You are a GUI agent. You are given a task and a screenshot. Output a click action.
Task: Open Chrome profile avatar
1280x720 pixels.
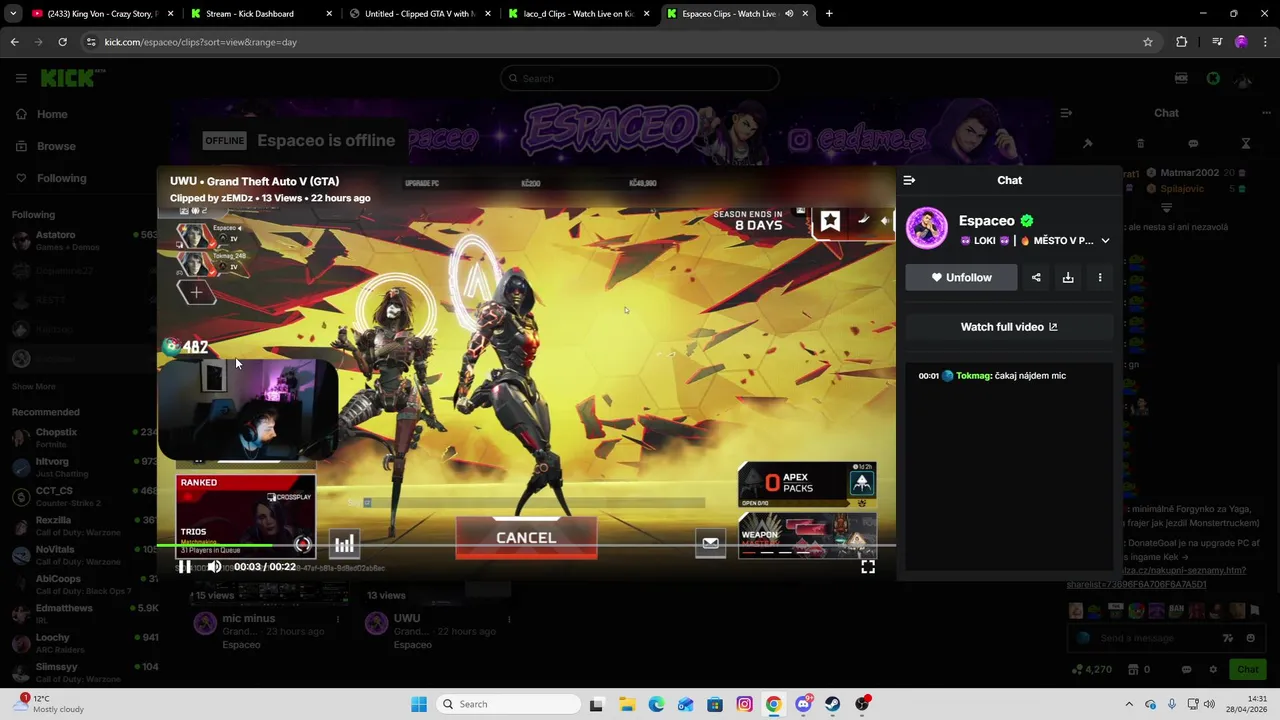click(1241, 42)
